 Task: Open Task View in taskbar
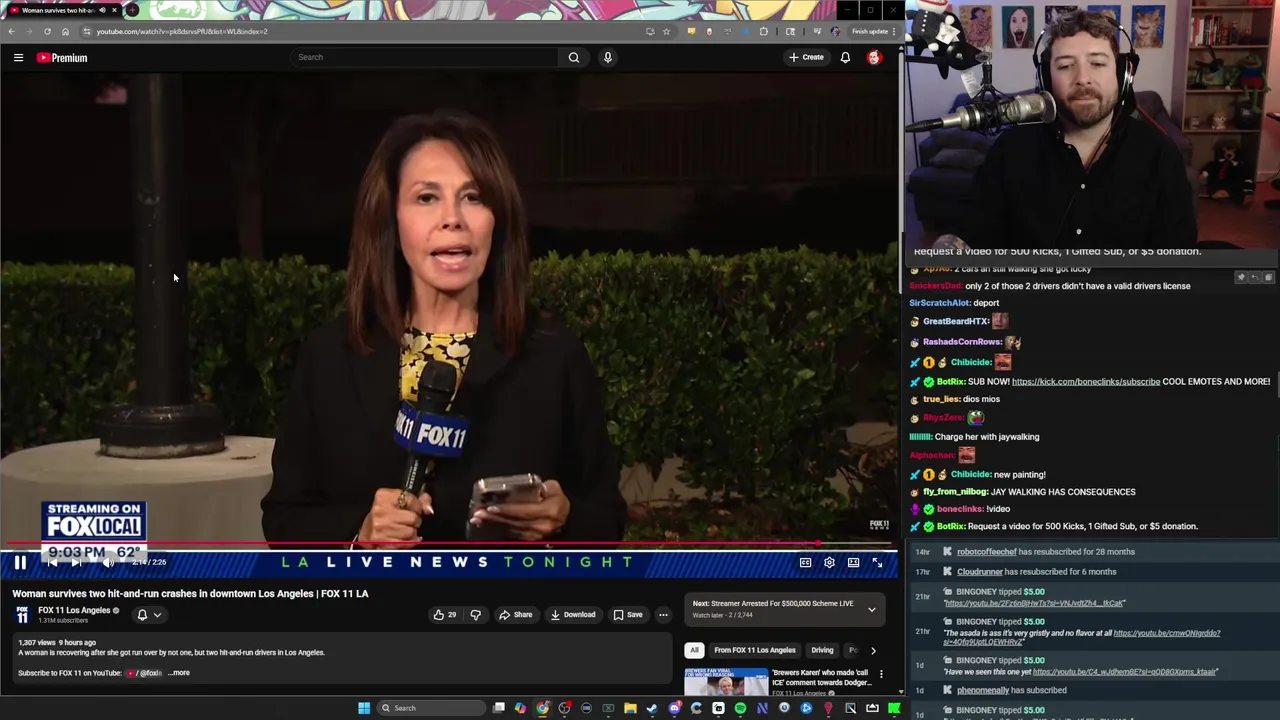498,708
